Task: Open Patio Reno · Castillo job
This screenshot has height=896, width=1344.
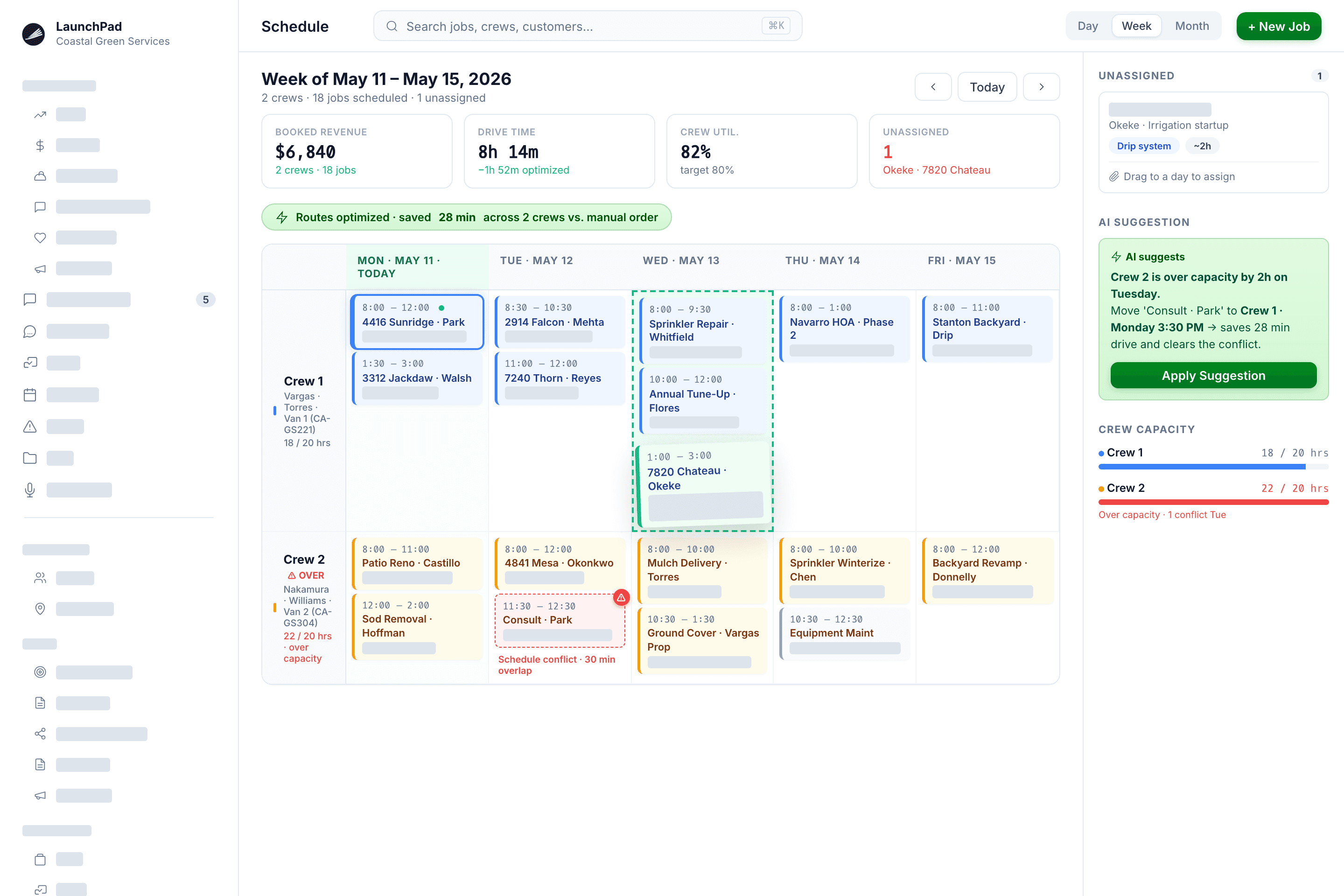Action: point(417,563)
